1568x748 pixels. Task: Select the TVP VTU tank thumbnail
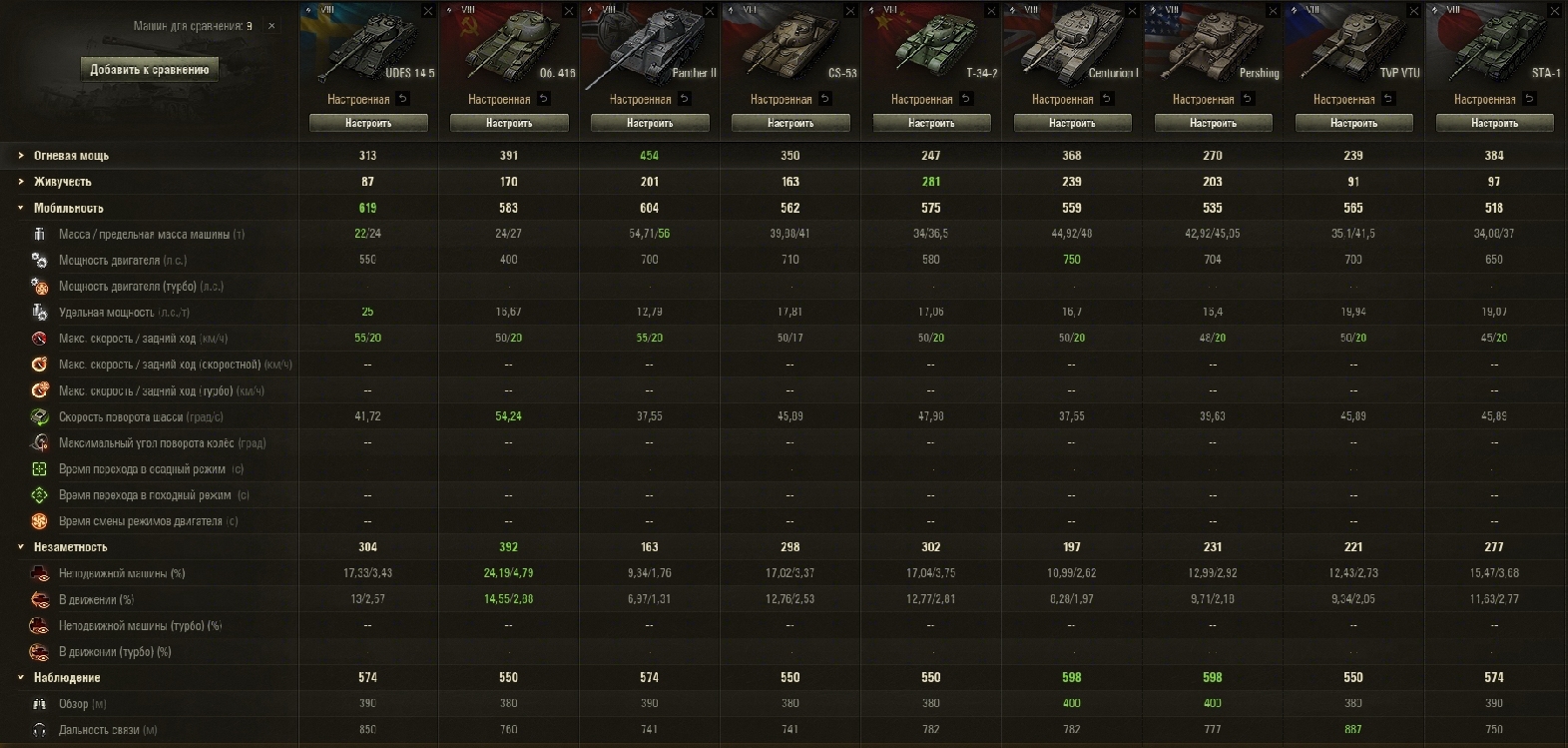coord(1353,45)
